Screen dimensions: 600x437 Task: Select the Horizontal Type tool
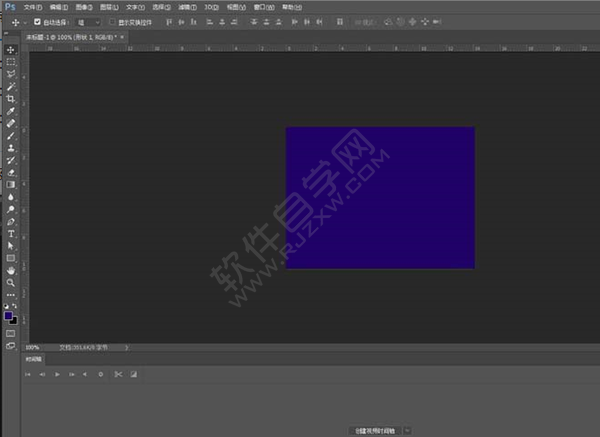click(11, 233)
